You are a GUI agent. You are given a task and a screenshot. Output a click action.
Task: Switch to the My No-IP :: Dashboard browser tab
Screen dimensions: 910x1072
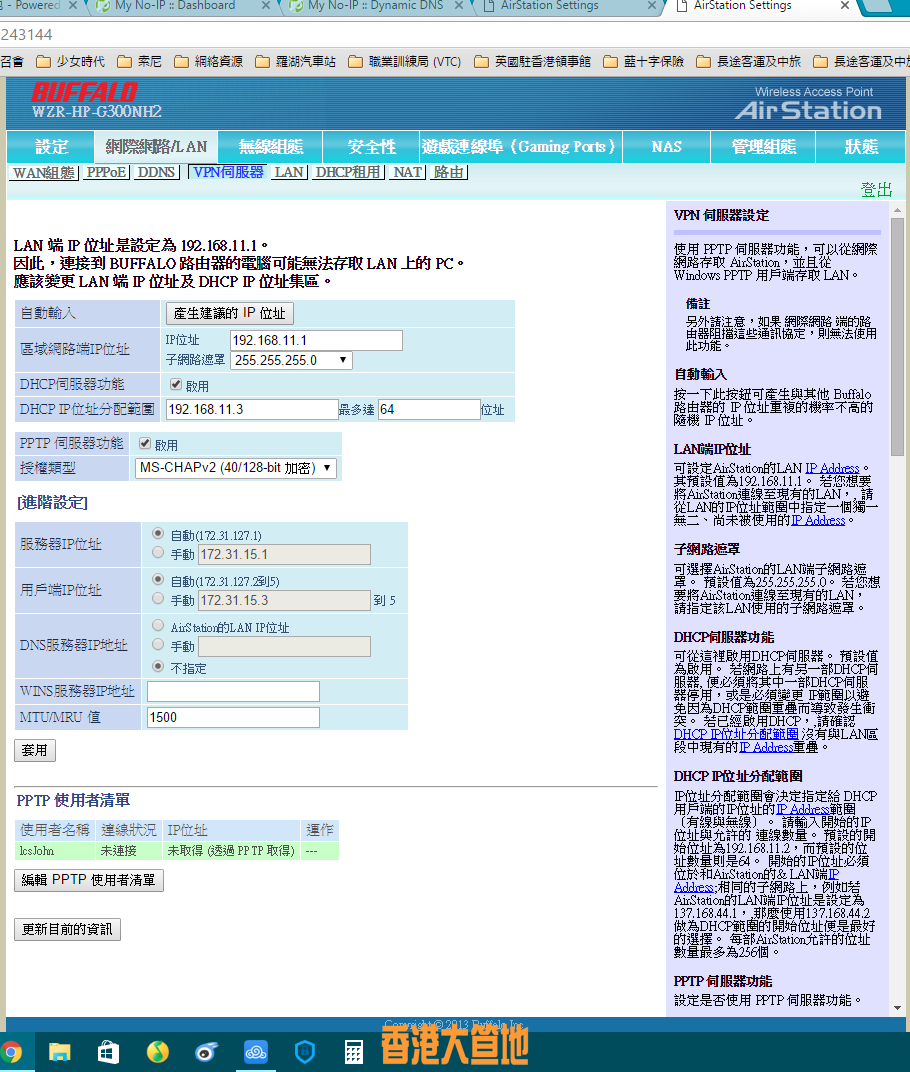(175, 5)
